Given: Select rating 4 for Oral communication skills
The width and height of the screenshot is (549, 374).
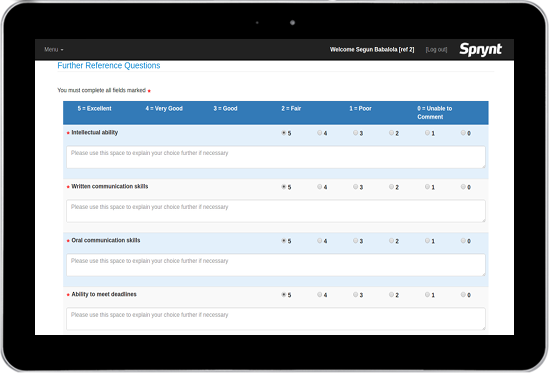Looking at the screenshot, I should (x=320, y=241).
